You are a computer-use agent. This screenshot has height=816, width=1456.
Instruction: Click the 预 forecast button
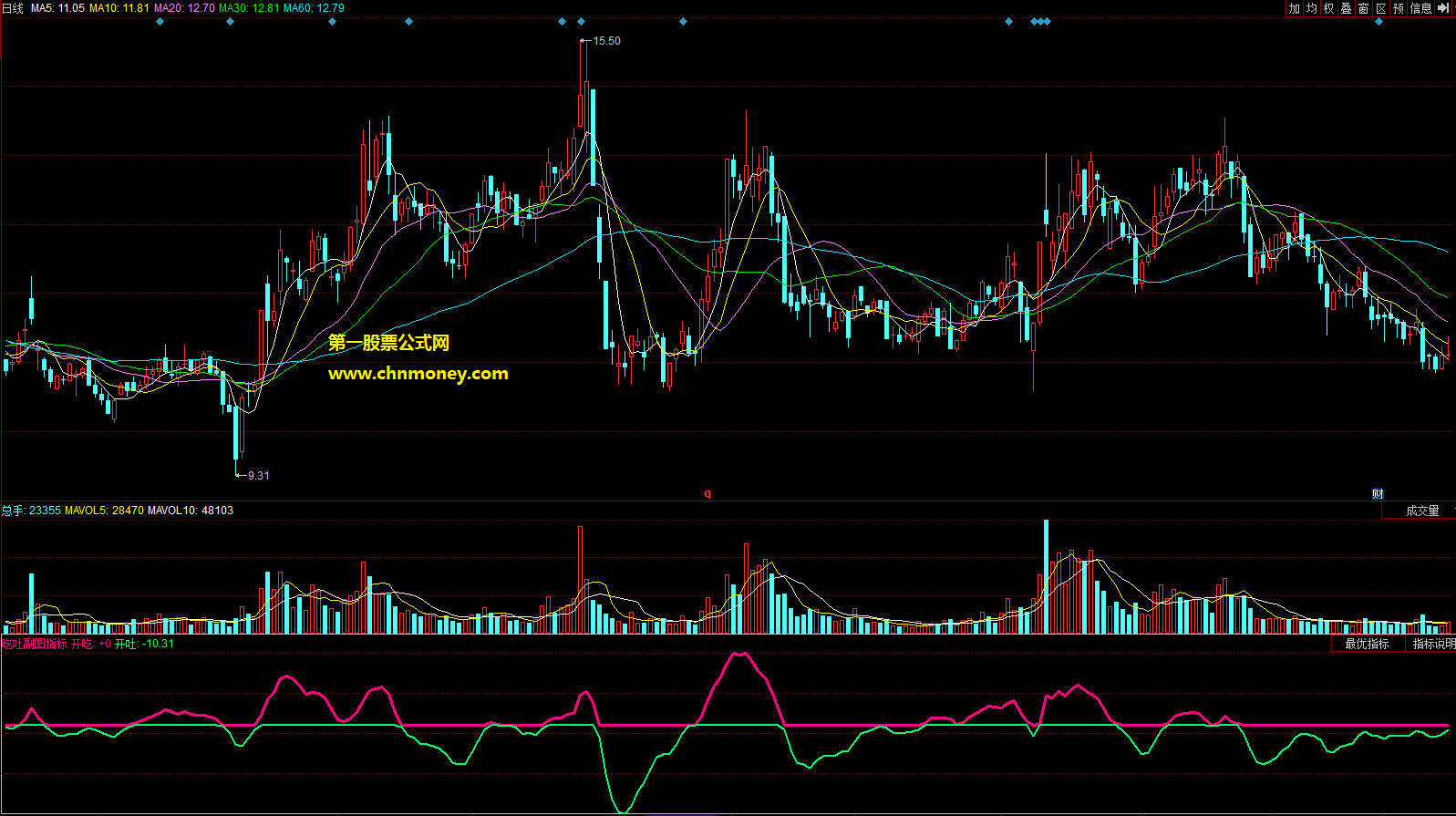click(1399, 8)
